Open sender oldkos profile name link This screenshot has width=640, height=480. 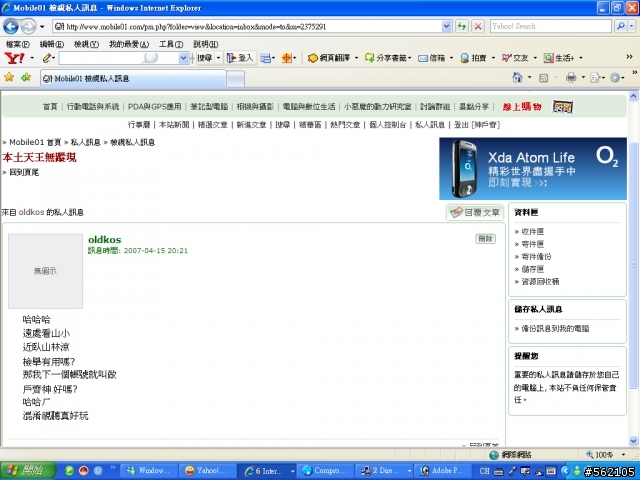pos(104,240)
